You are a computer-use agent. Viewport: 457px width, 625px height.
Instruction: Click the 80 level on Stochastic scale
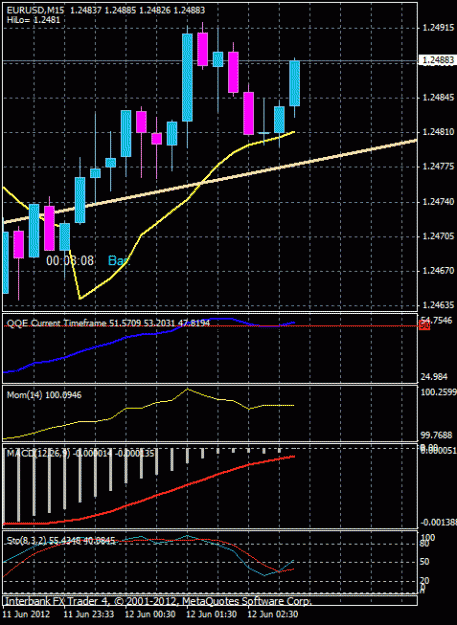(x=425, y=544)
